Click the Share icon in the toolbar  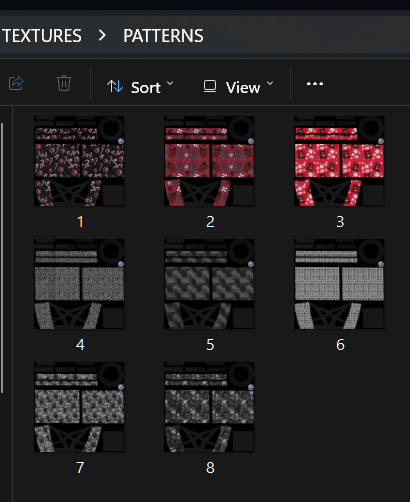16,83
